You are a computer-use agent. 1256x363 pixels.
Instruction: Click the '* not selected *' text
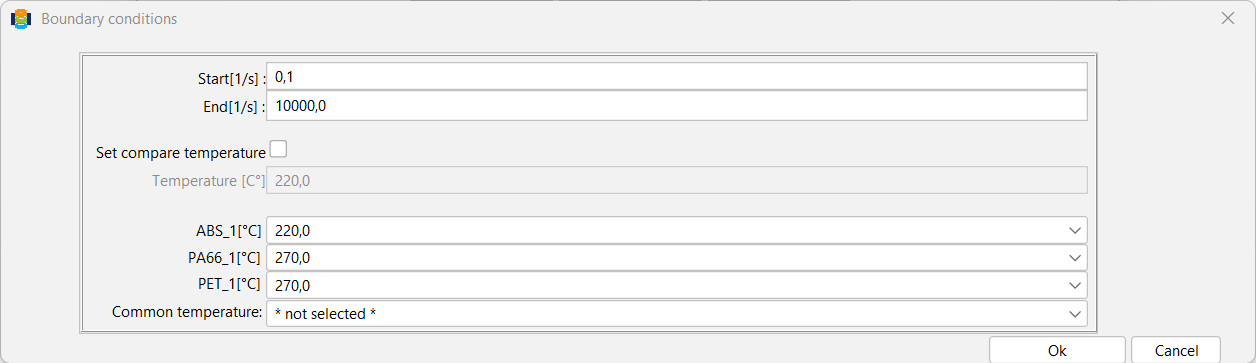(x=325, y=313)
